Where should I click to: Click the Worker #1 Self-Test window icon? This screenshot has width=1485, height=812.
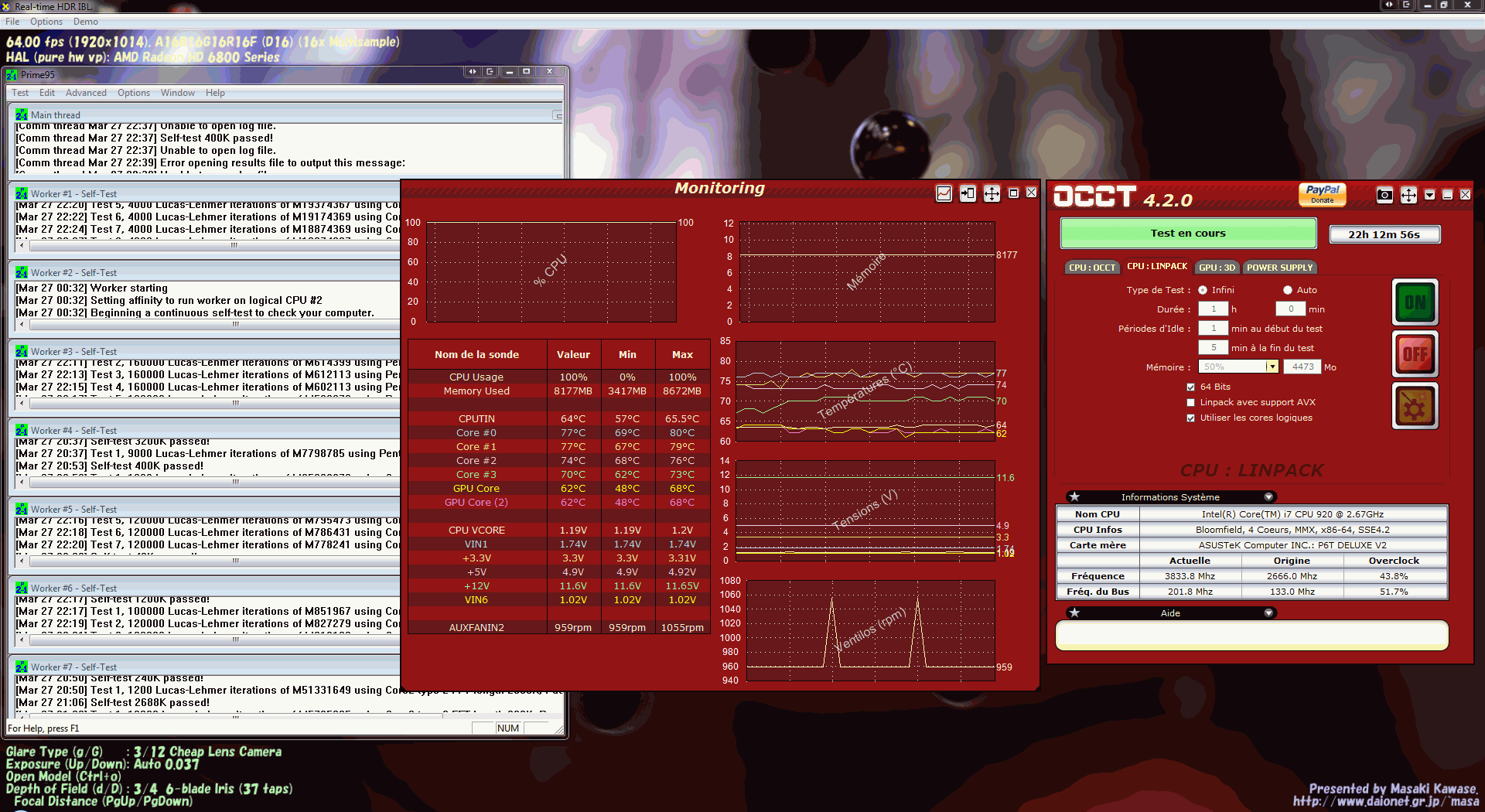pyautogui.click(x=21, y=193)
